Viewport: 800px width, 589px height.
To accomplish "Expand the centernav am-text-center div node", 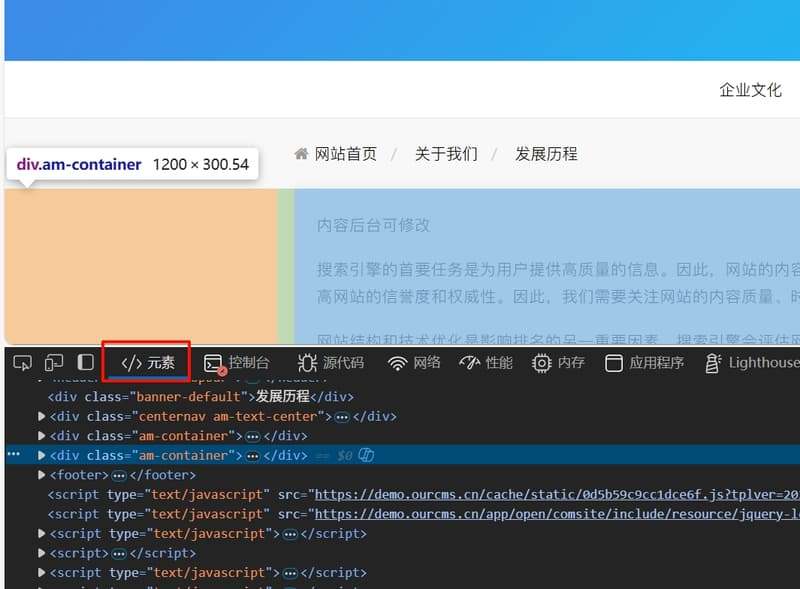I will [42, 416].
